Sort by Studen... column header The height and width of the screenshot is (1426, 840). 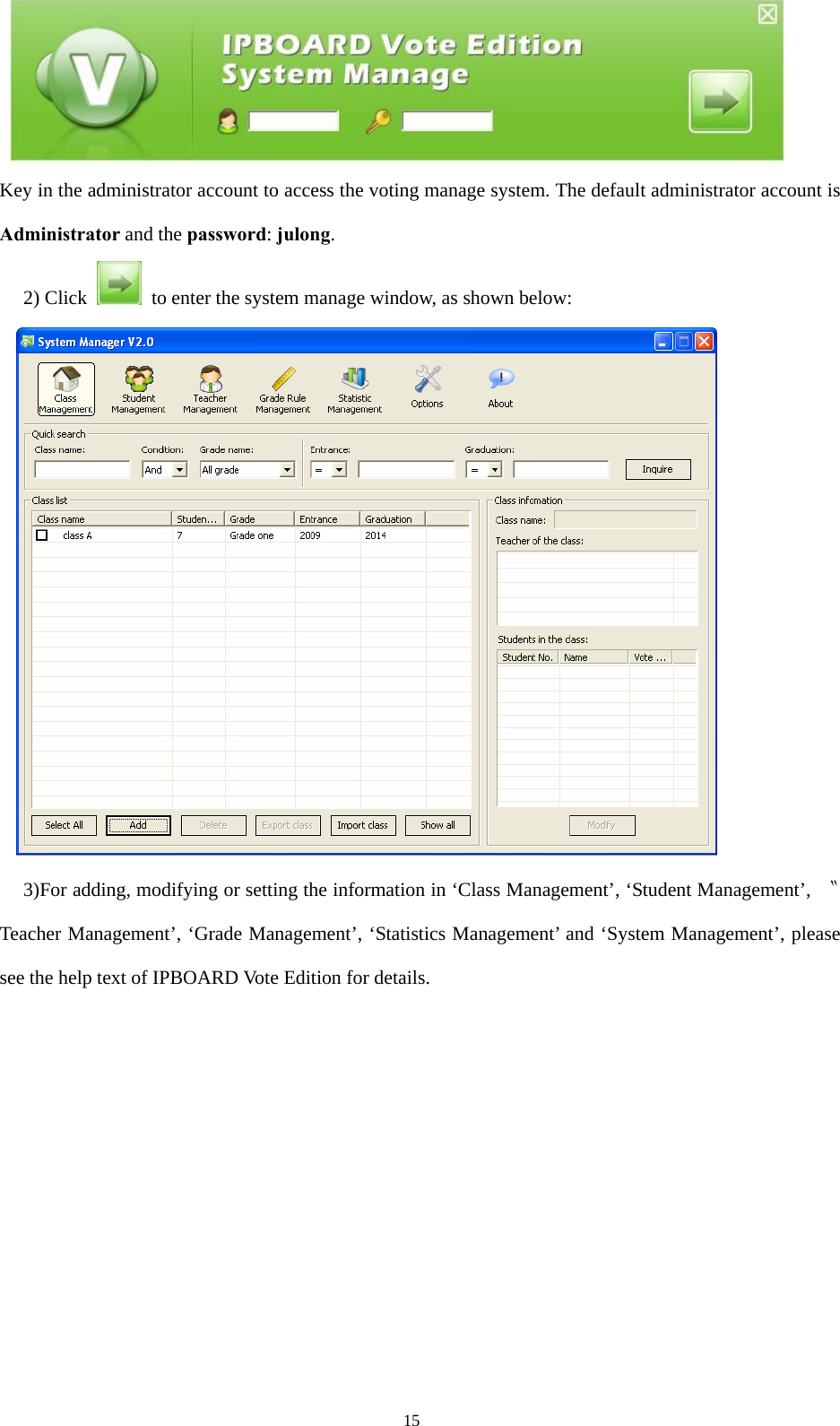click(x=197, y=519)
